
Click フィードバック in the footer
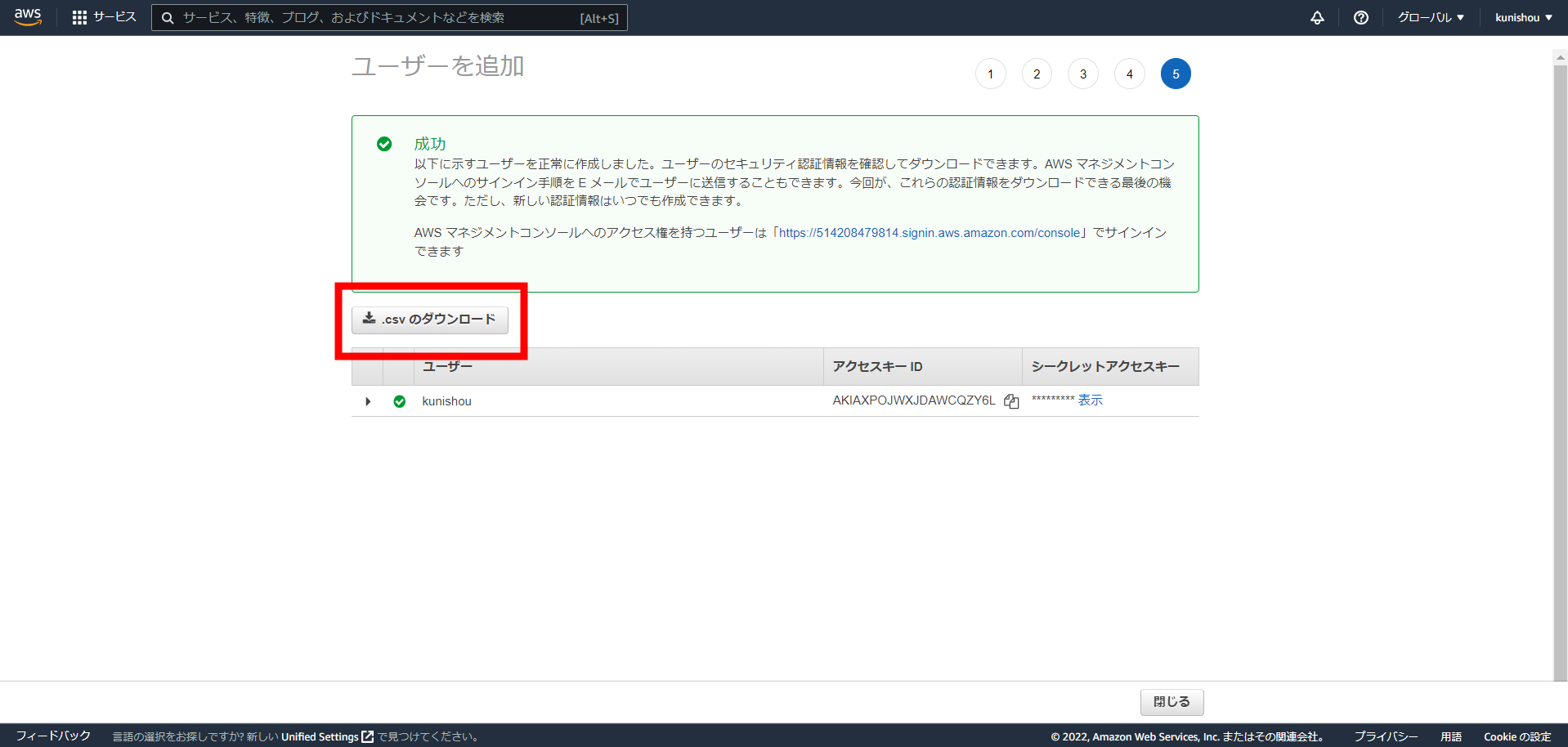[54, 735]
